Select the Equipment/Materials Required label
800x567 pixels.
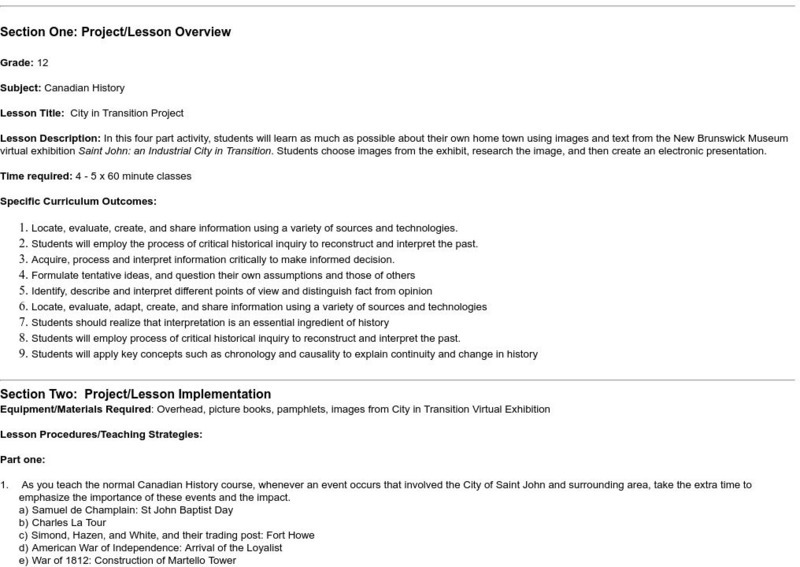point(76,409)
